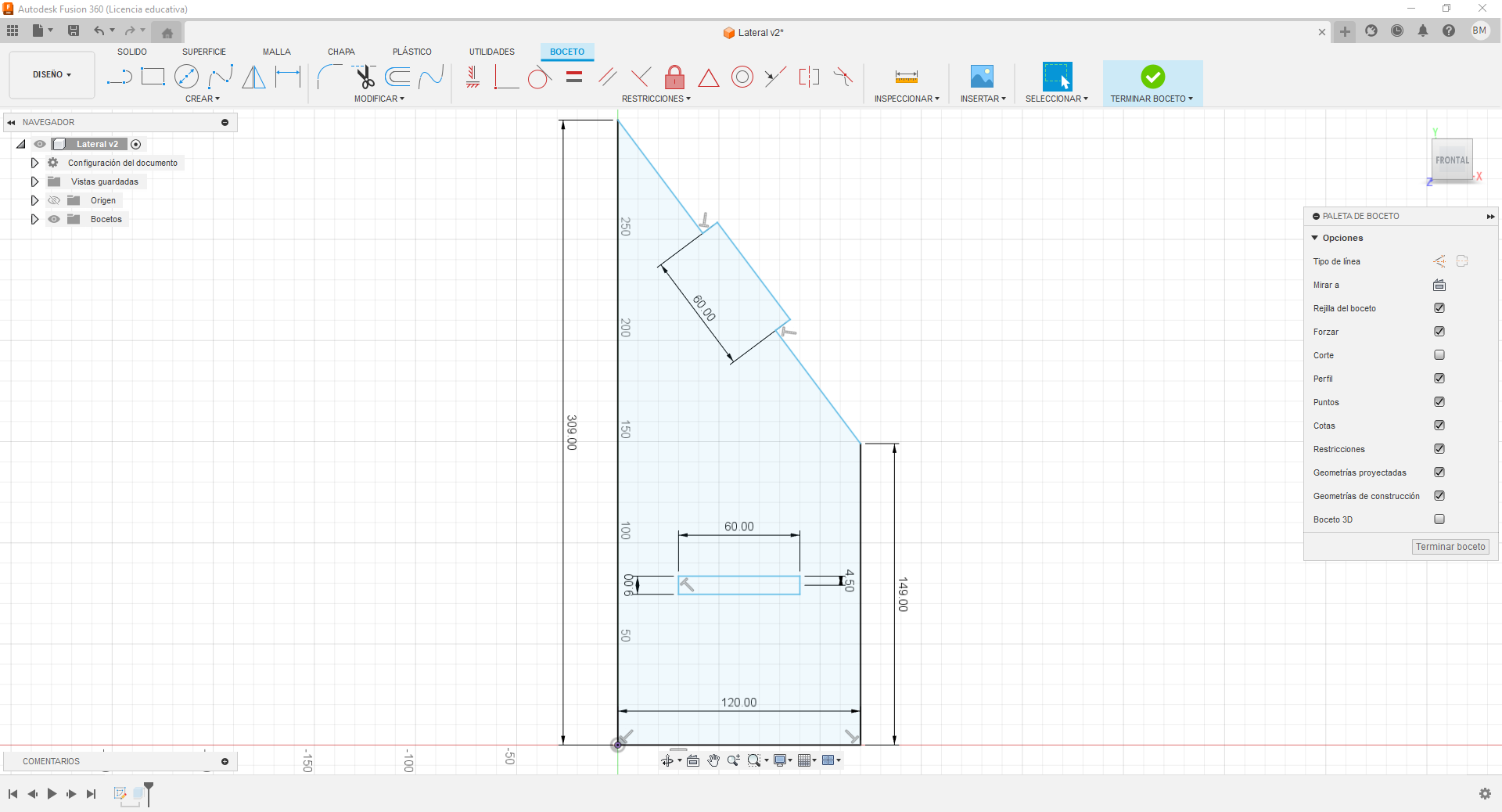Enable the Boceto 3D checkbox

click(1439, 519)
